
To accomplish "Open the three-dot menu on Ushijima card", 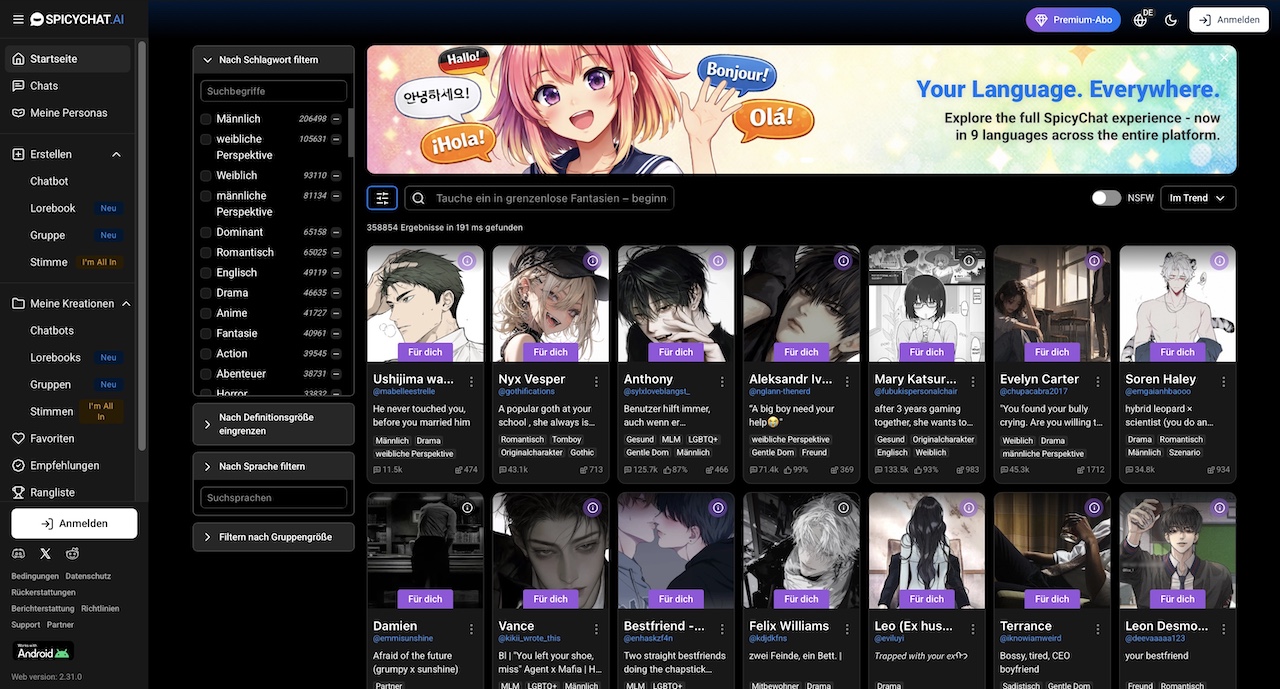I will [471, 381].
